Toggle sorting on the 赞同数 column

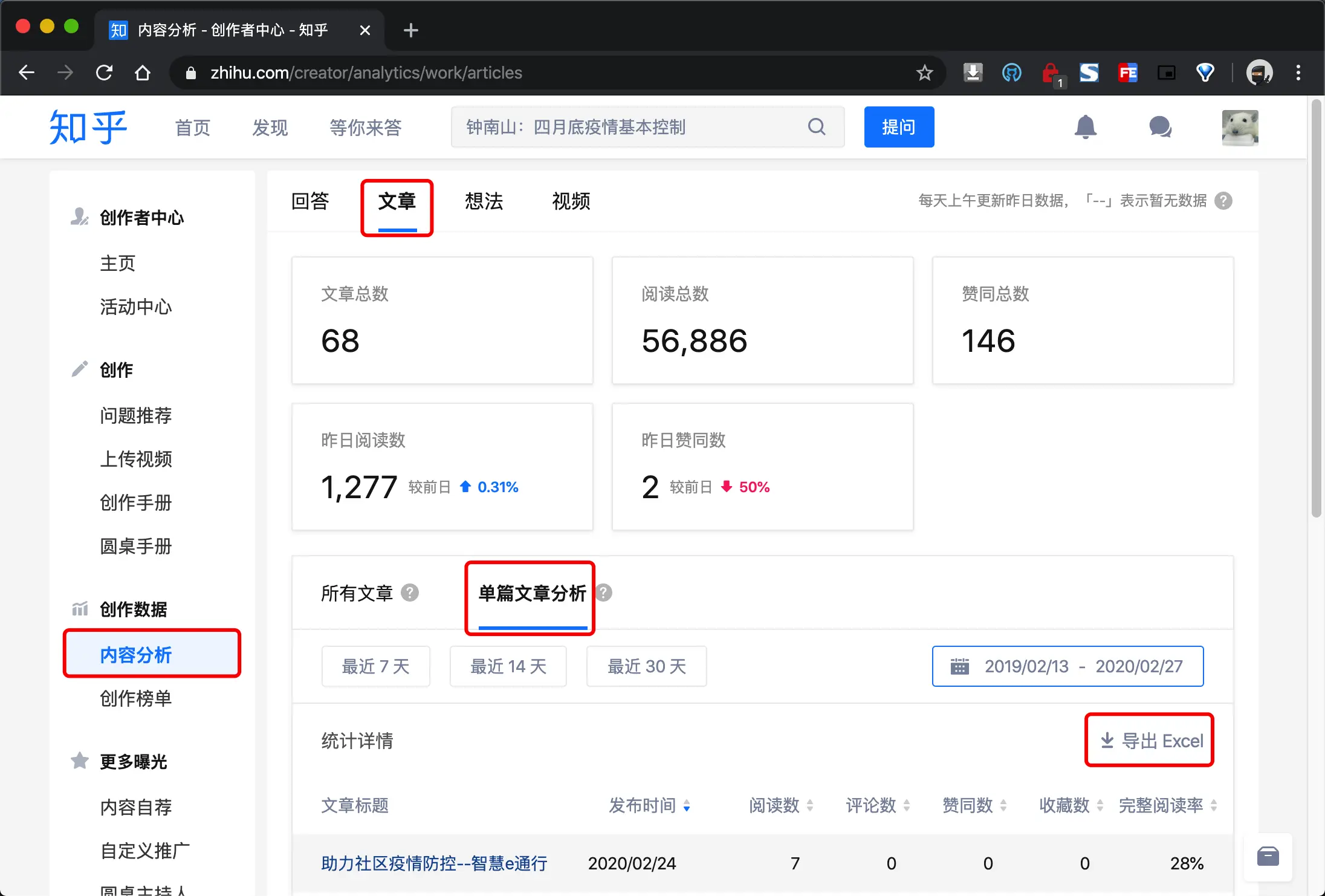pos(1004,806)
